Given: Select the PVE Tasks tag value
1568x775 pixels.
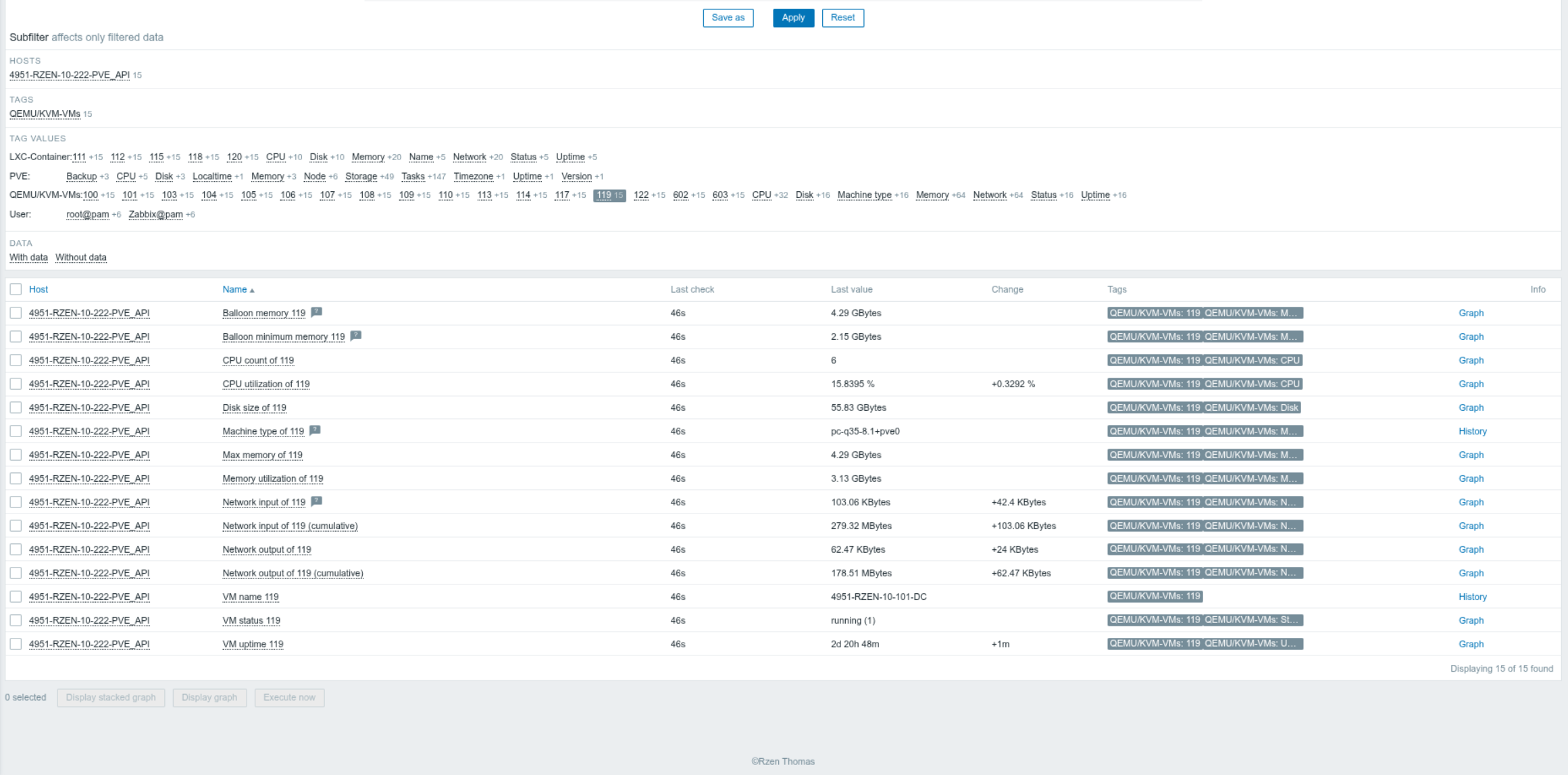Looking at the screenshot, I should tap(413, 176).
